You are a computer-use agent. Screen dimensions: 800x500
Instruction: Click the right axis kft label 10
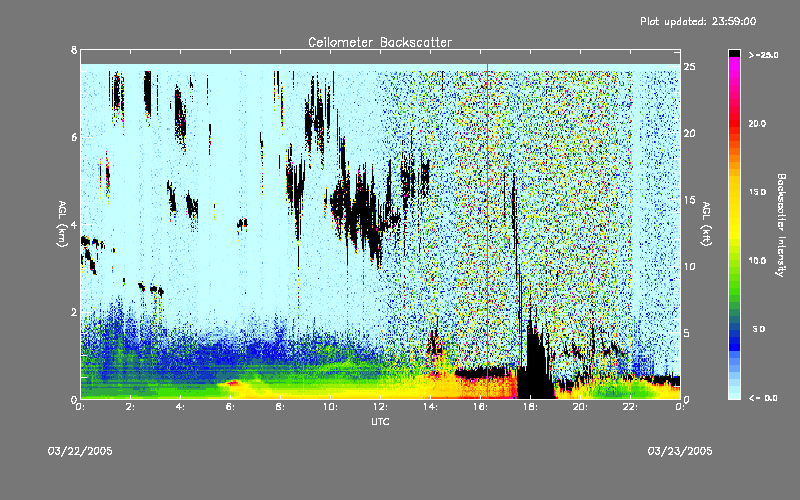[x=689, y=266]
